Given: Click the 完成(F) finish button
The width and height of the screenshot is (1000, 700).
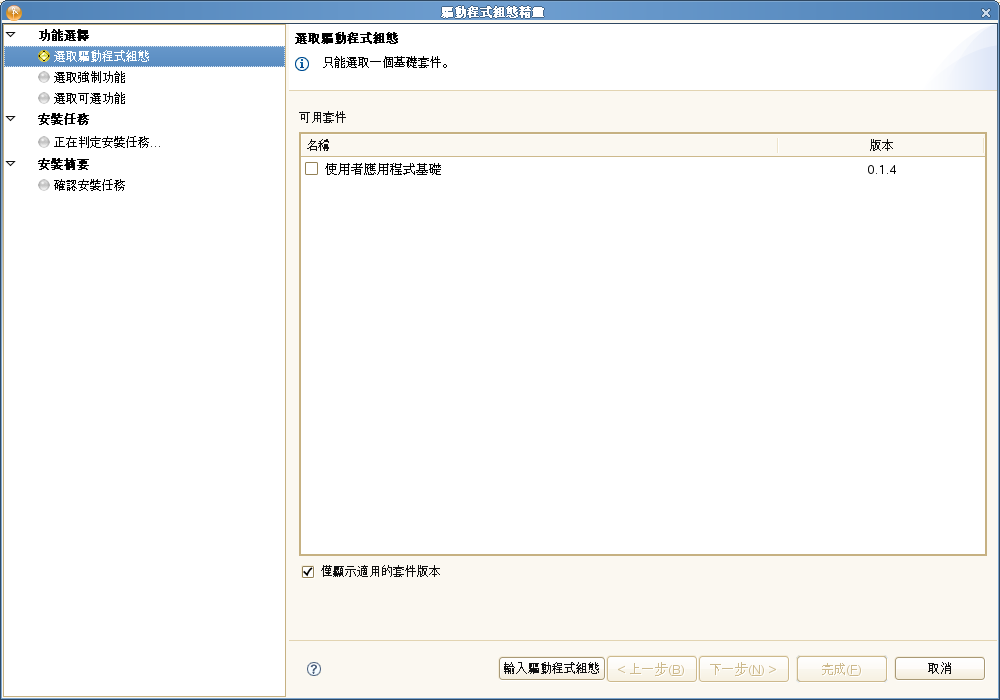Looking at the screenshot, I should [x=841, y=669].
